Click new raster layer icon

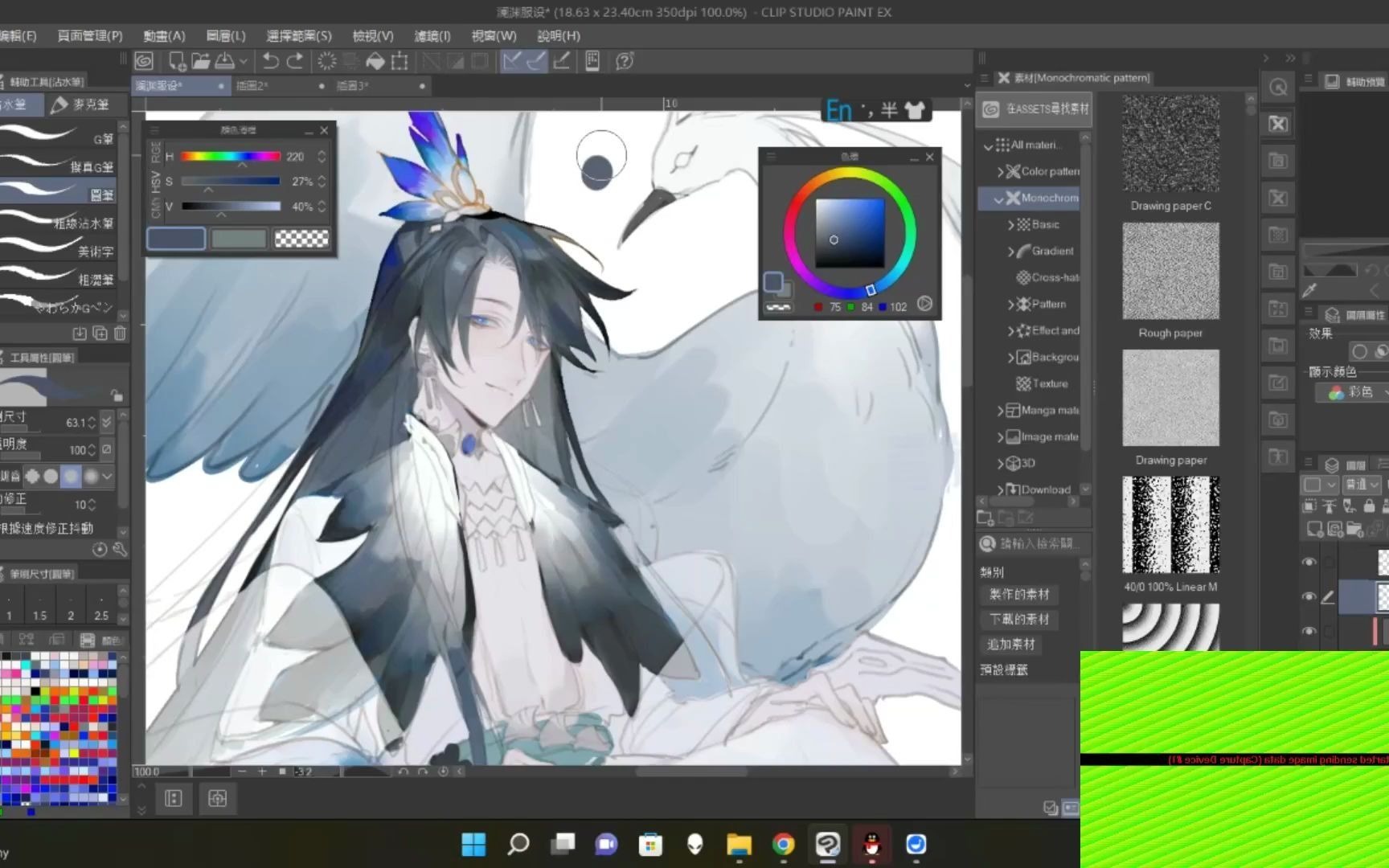(1315, 529)
